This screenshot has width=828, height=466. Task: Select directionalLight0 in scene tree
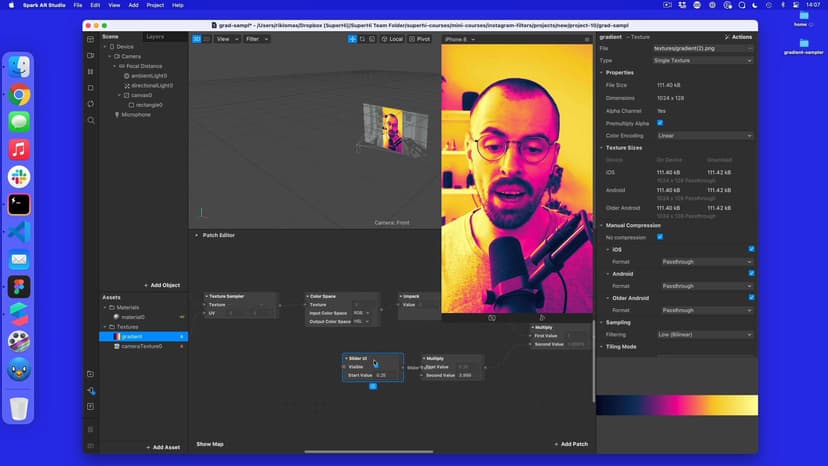point(152,85)
